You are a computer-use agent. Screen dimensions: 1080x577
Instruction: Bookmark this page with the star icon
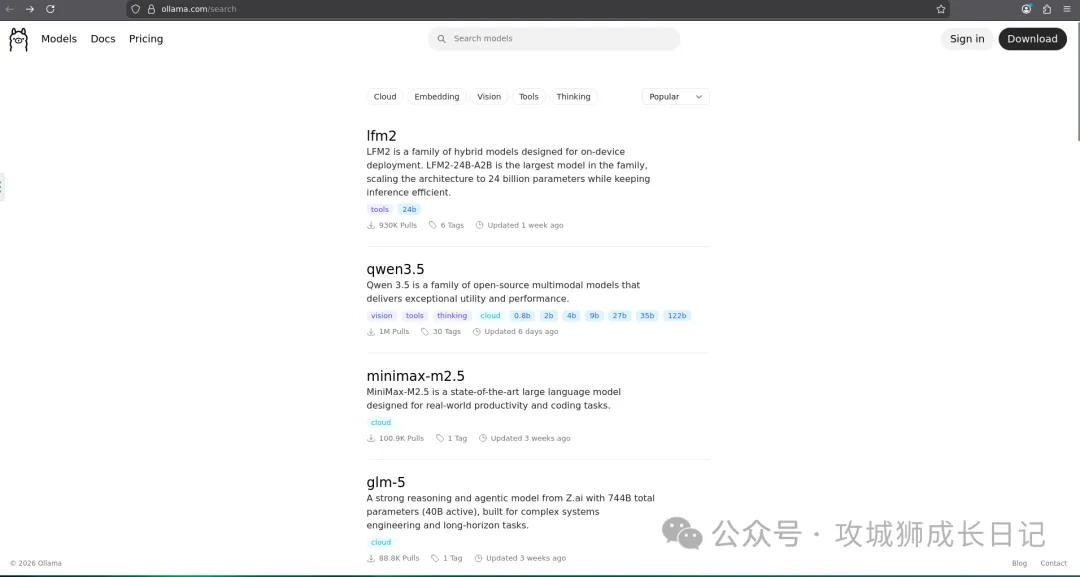(x=940, y=9)
